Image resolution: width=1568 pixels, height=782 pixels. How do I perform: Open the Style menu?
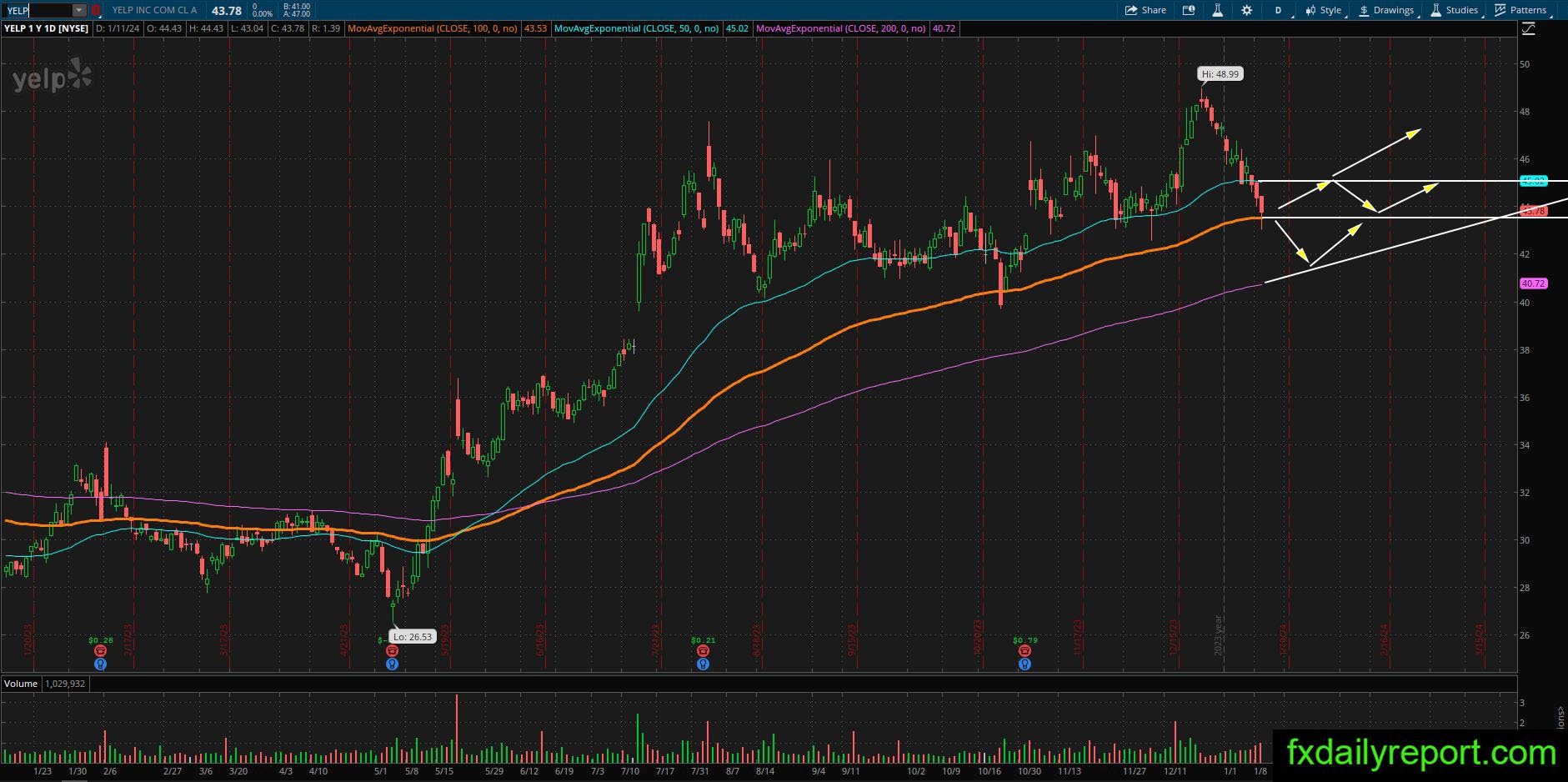point(1324,10)
